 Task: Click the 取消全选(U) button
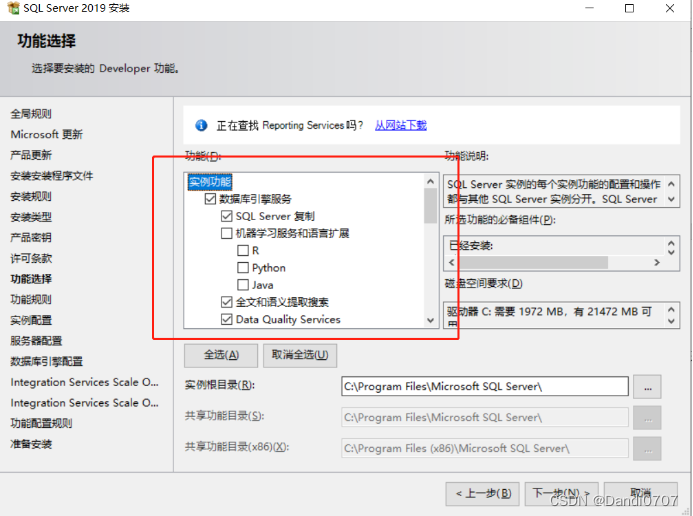pyautogui.click(x=300, y=355)
